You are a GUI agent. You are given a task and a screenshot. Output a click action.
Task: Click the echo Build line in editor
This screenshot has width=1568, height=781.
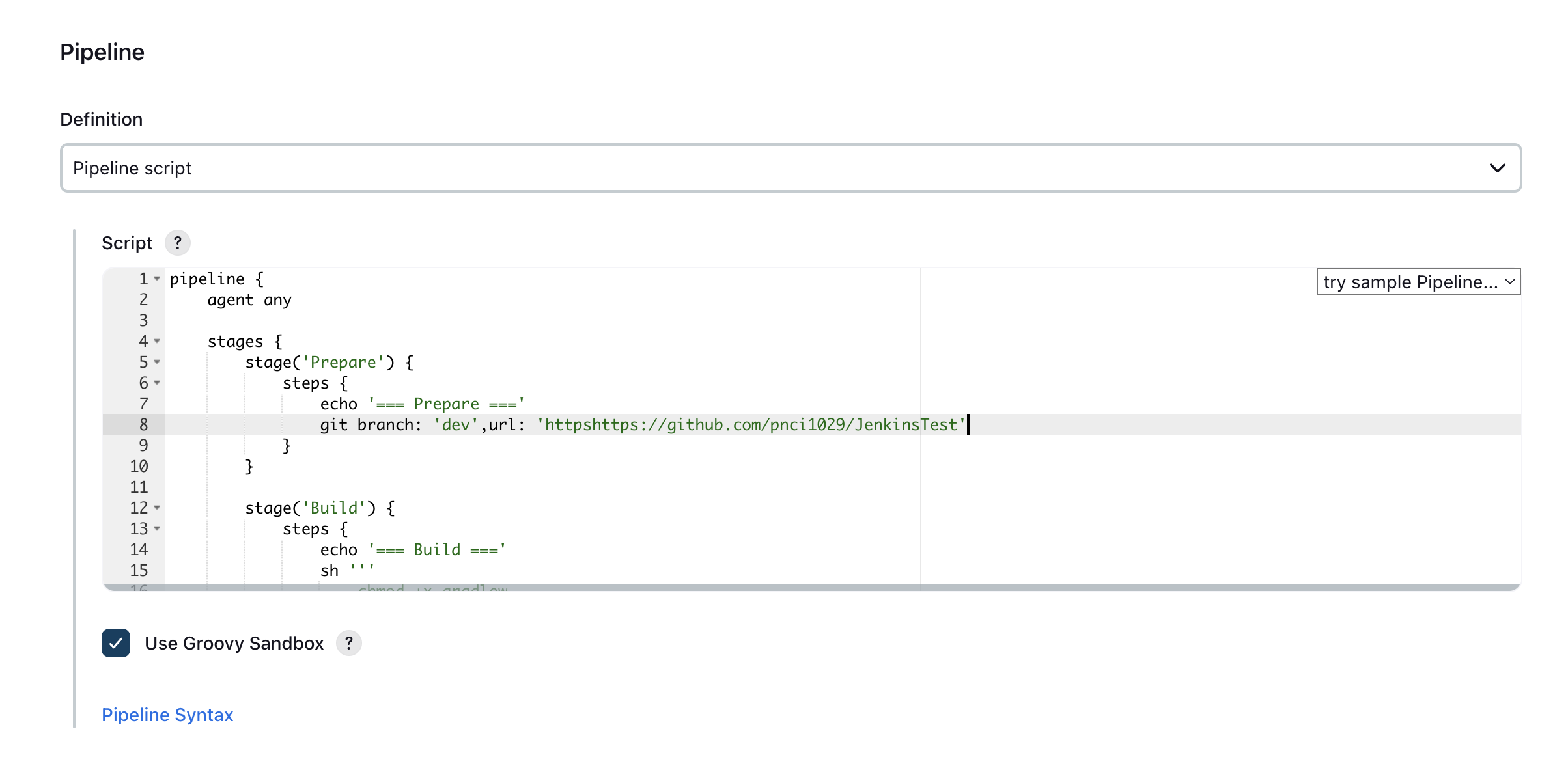click(x=413, y=550)
